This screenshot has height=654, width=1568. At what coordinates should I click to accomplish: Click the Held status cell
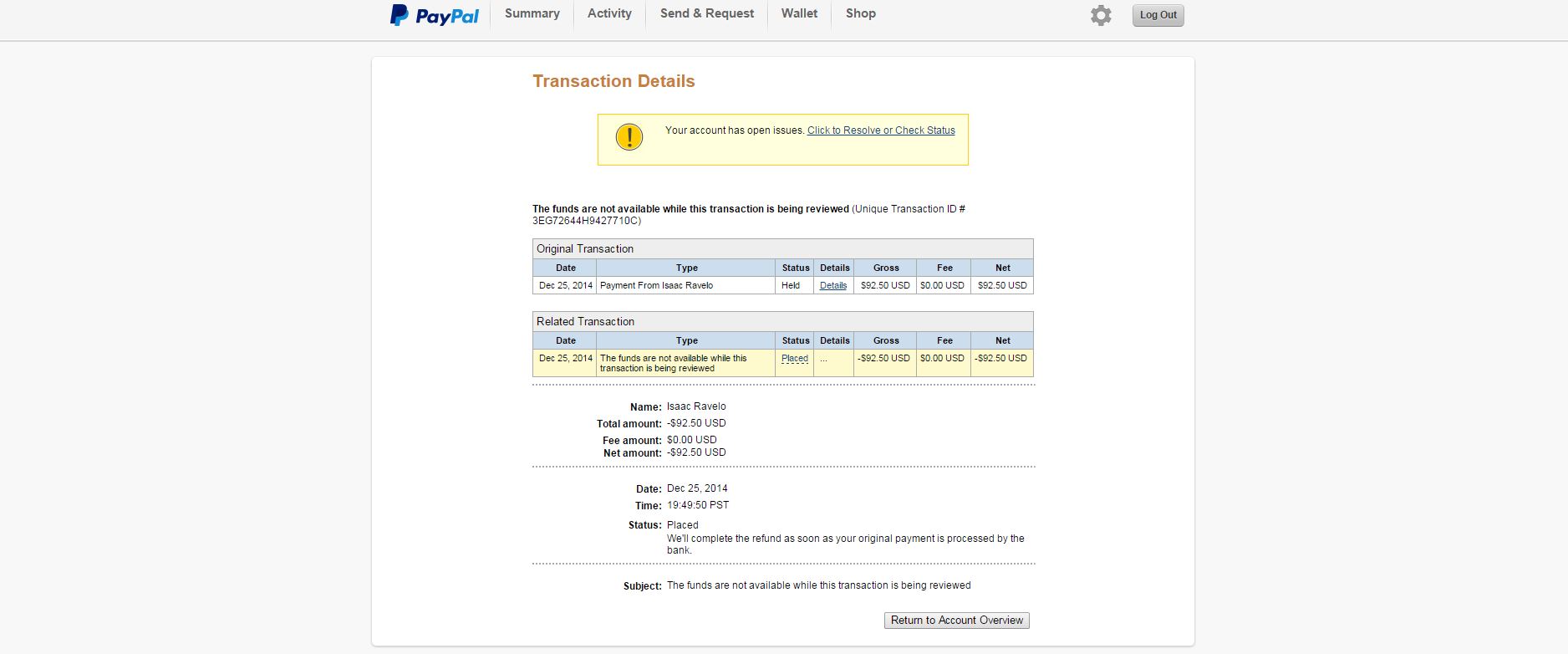pos(791,286)
